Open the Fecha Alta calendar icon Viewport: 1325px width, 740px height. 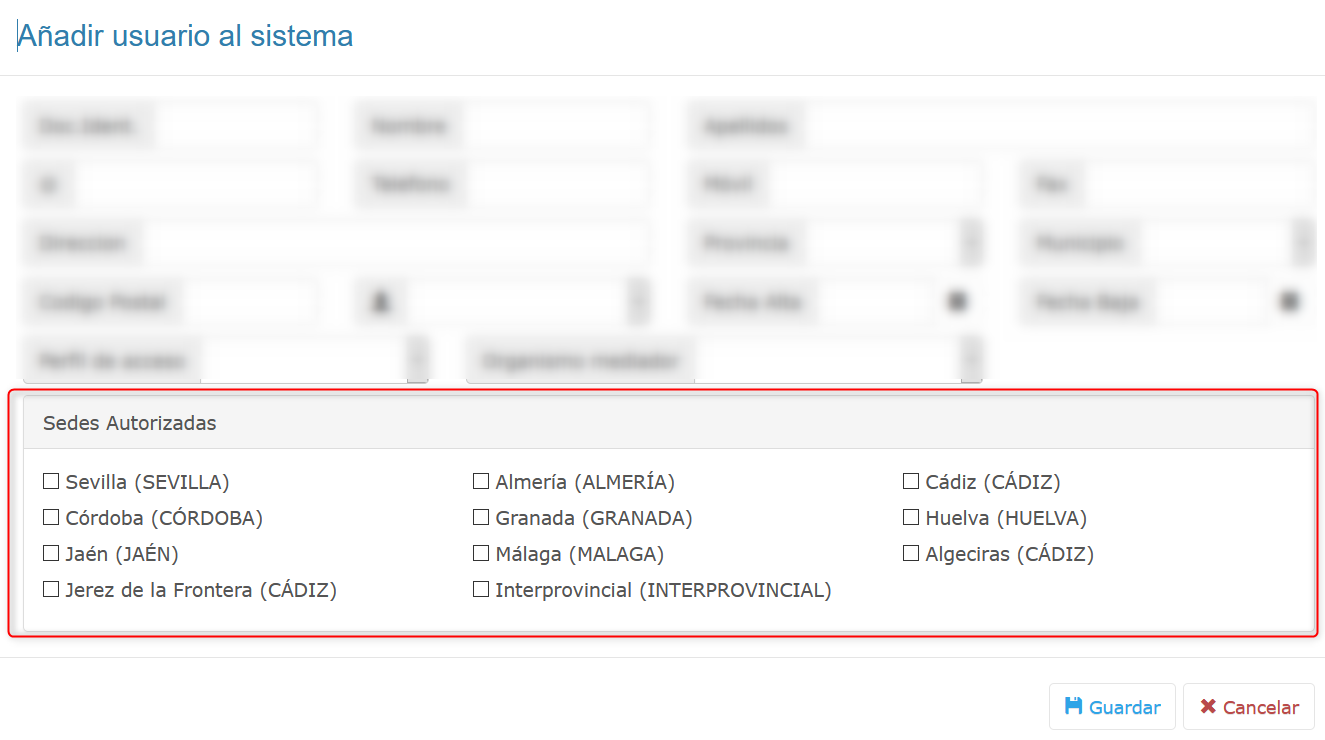(x=957, y=301)
